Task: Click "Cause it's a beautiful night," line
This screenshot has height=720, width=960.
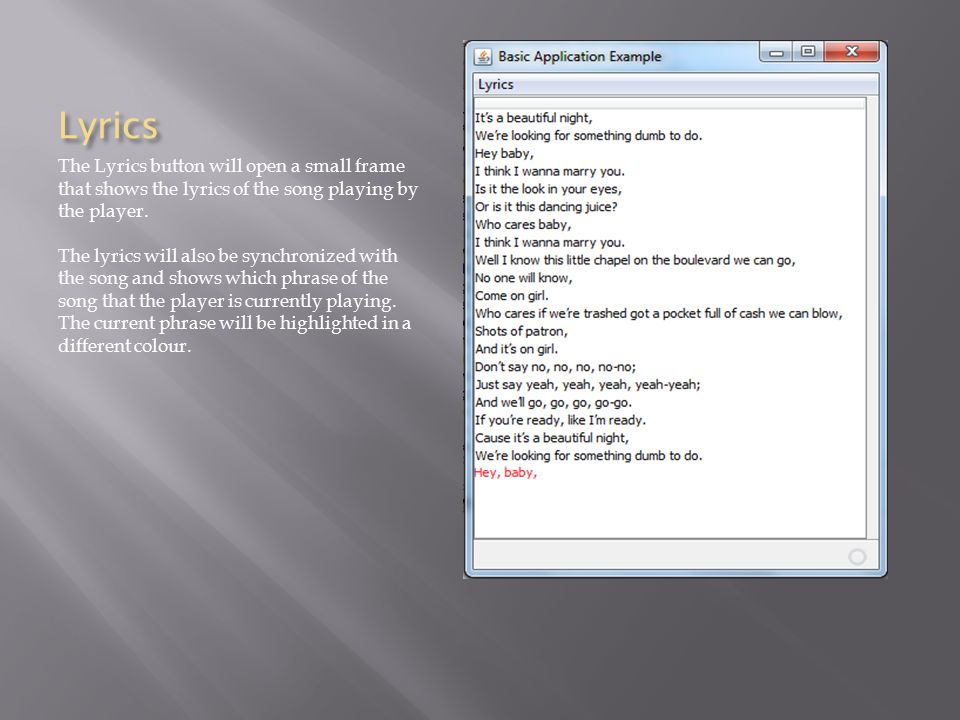Action: tap(552, 438)
